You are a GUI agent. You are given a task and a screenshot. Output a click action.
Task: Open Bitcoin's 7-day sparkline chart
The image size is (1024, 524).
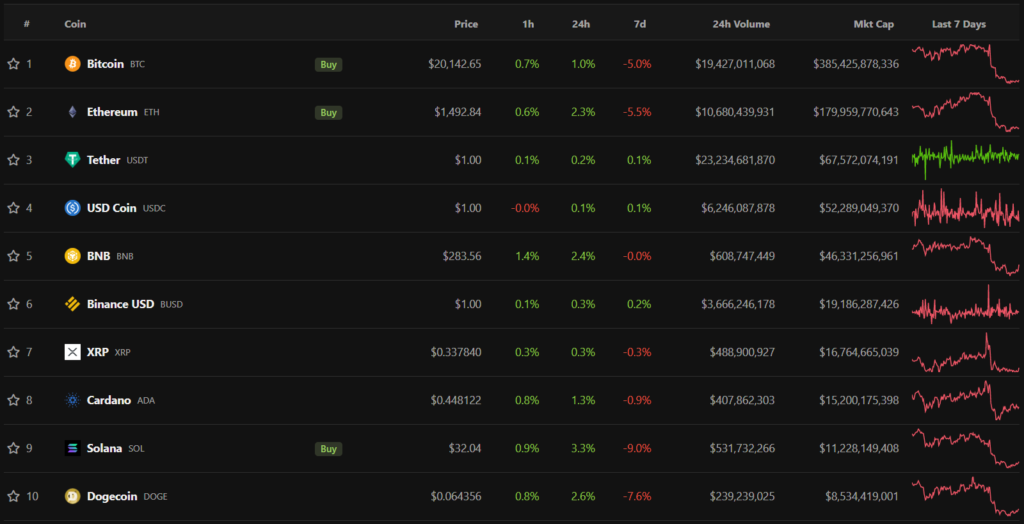point(965,63)
